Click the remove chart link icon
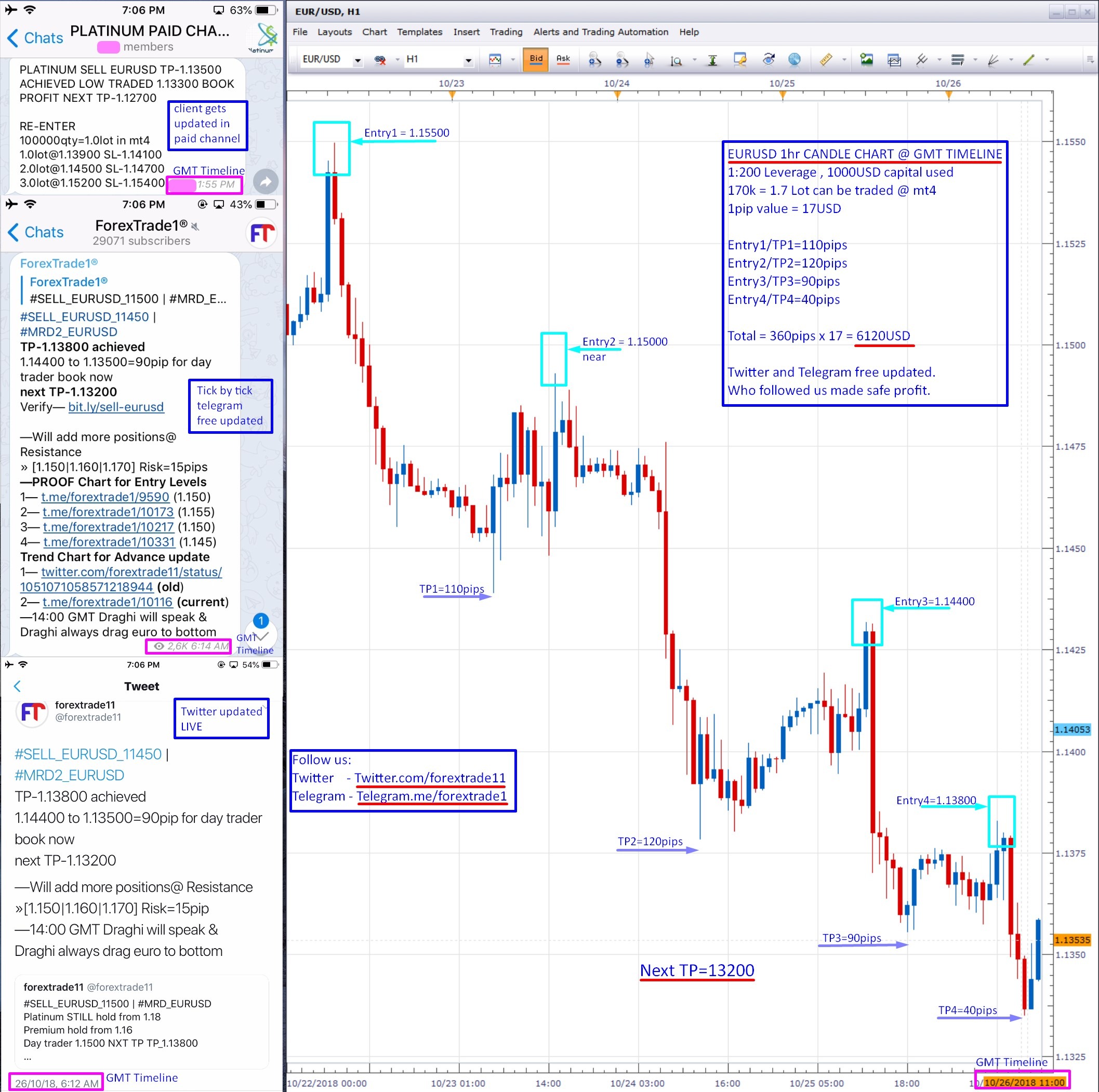Image resolution: width=1099 pixels, height=1092 pixels. 380,59
